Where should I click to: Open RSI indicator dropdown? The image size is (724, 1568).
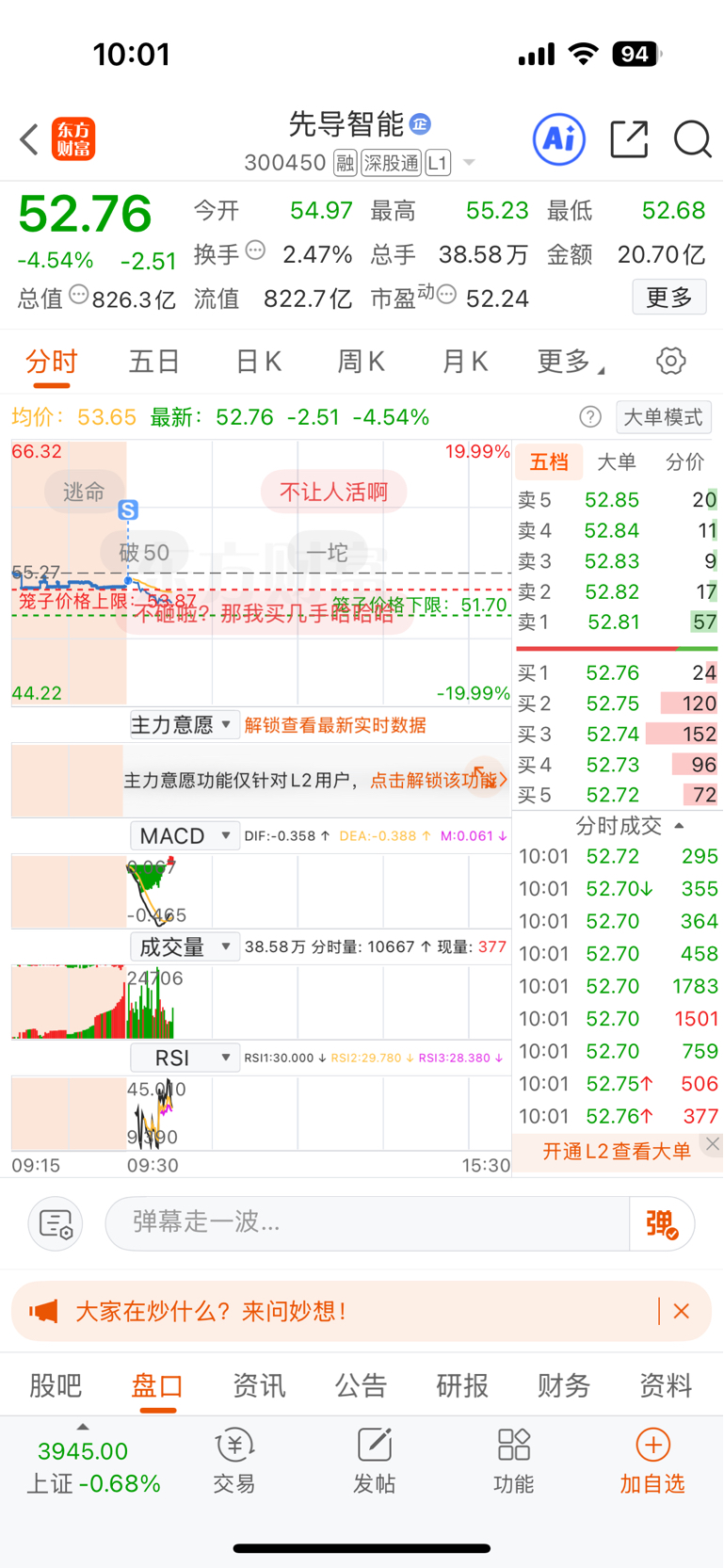(x=185, y=1058)
